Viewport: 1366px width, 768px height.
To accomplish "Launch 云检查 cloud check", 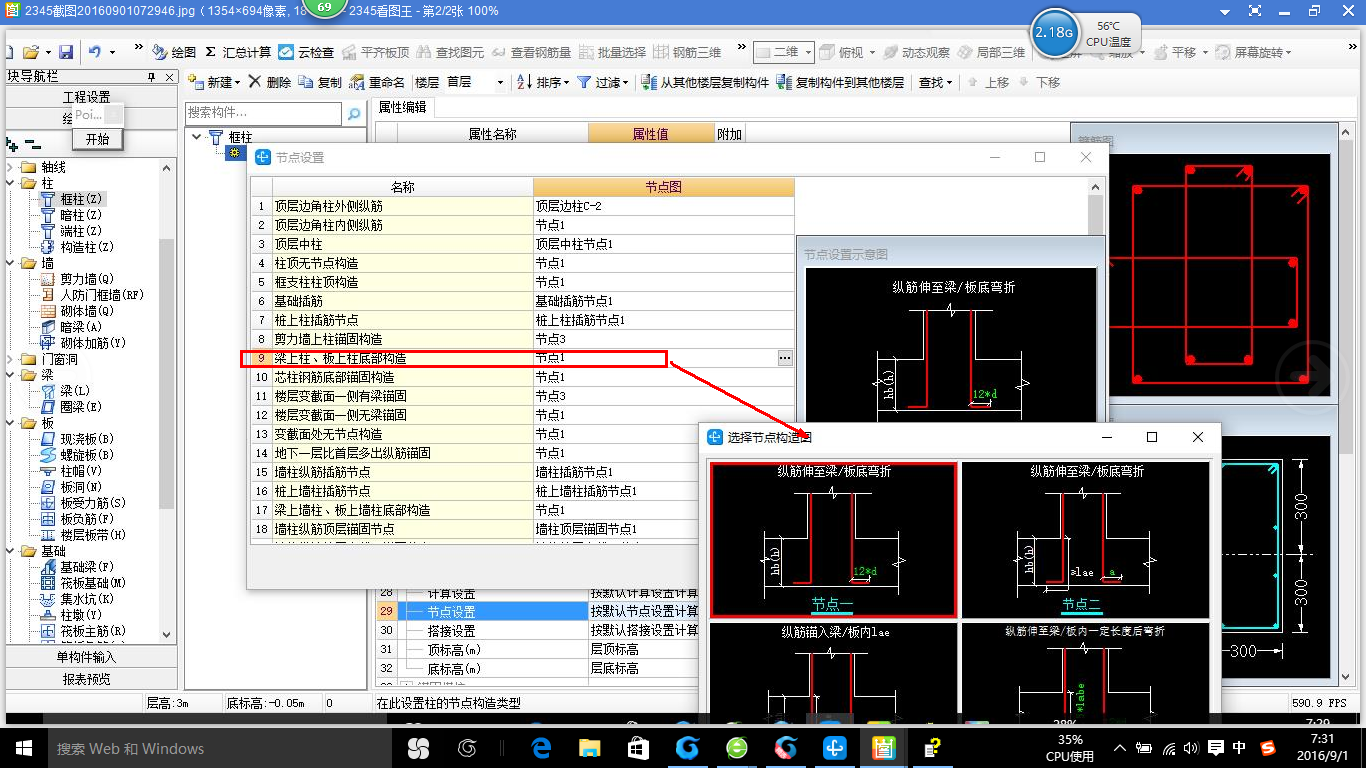I will [x=306, y=52].
